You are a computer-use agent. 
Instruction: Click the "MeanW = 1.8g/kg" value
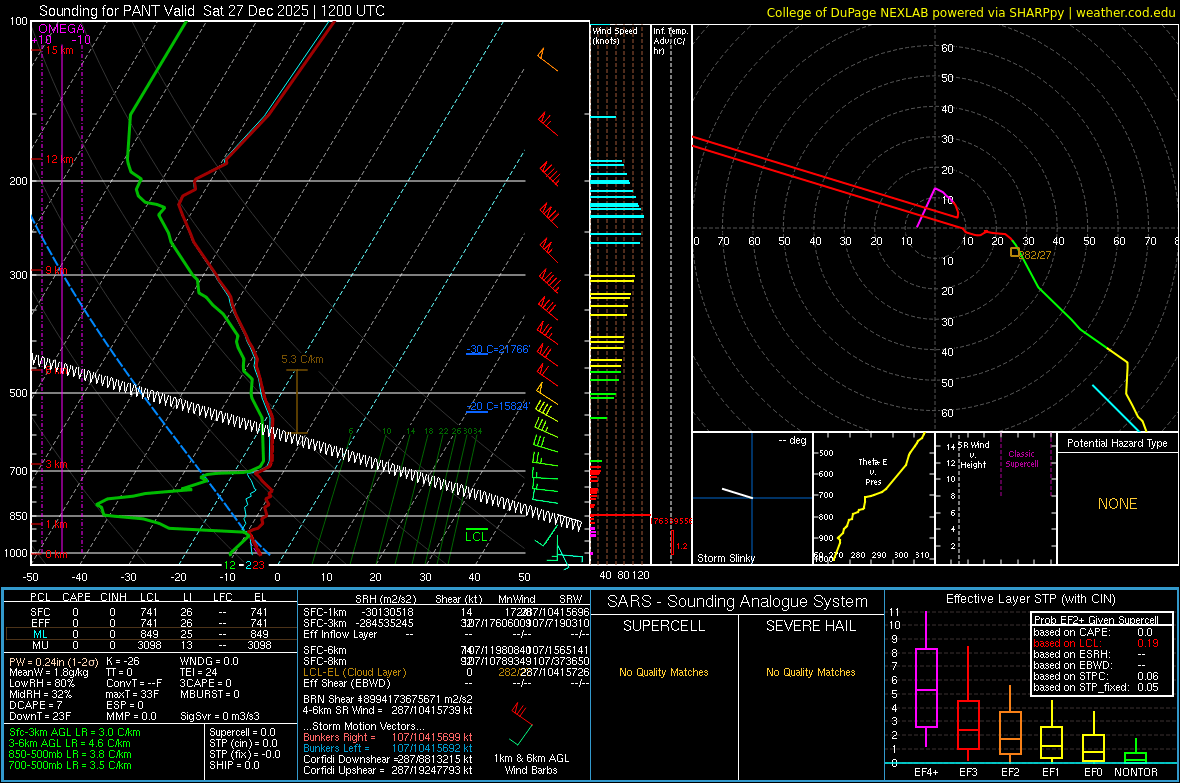[49, 672]
